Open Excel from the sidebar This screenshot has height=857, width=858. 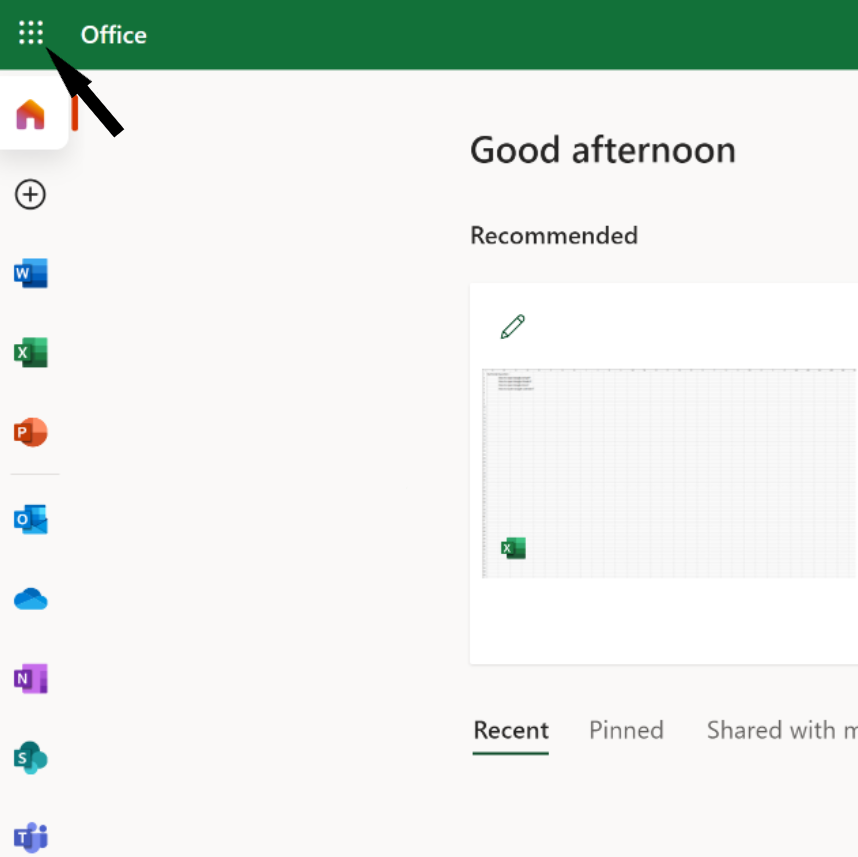click(31, 352)
